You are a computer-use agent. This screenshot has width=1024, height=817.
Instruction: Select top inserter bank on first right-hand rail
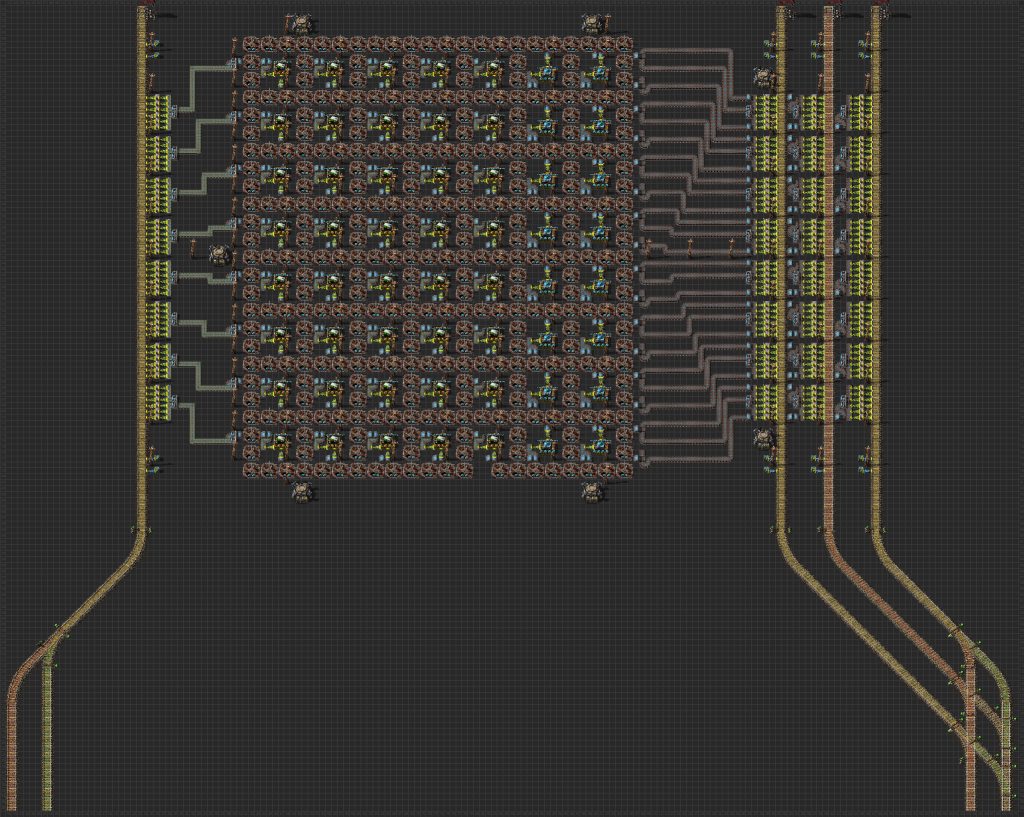[x=768, y=112]
